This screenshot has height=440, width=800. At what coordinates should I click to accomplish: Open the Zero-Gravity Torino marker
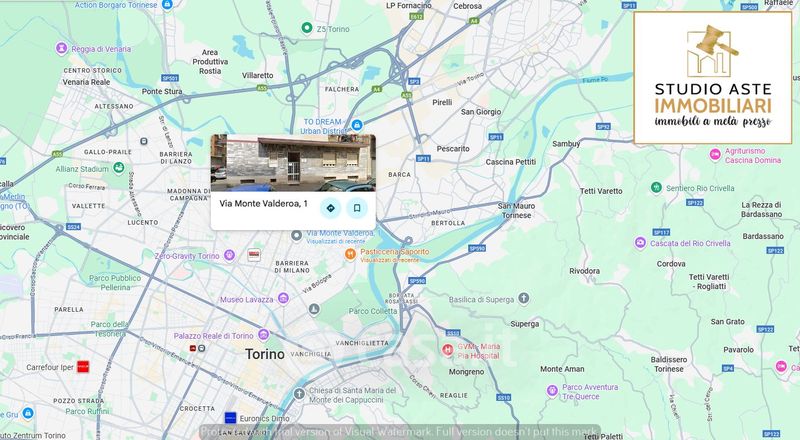pyautogui.click(x=229, y=255)
